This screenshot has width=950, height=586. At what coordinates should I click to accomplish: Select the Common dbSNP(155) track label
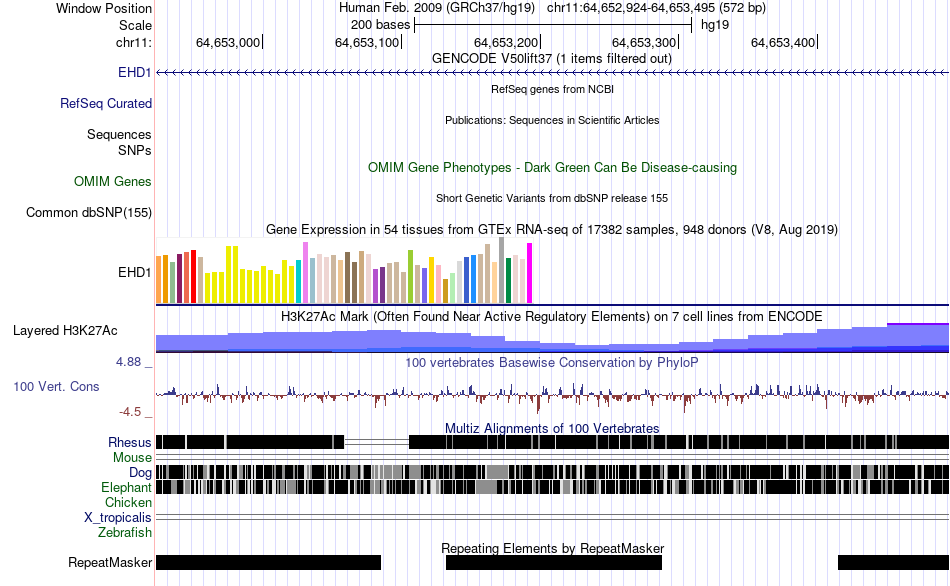pyautogui.click(x=89, y=213)
